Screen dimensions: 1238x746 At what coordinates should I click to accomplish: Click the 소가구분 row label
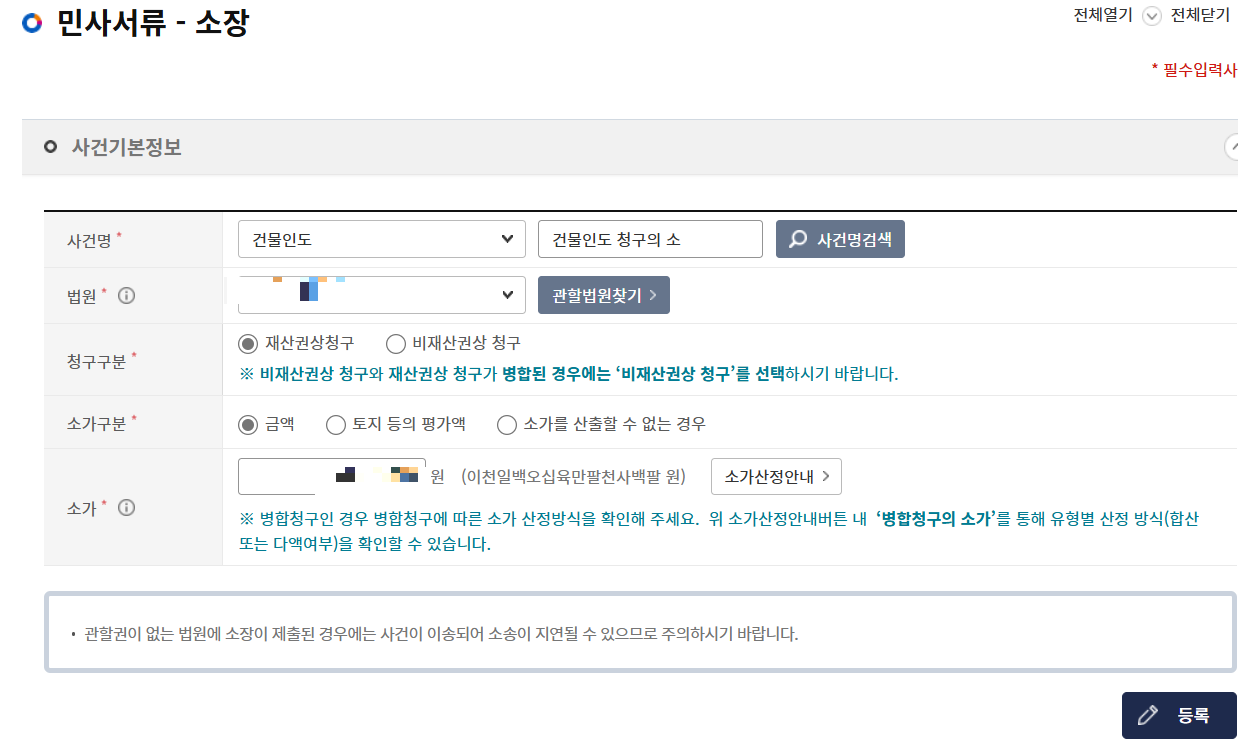(96, 424)
